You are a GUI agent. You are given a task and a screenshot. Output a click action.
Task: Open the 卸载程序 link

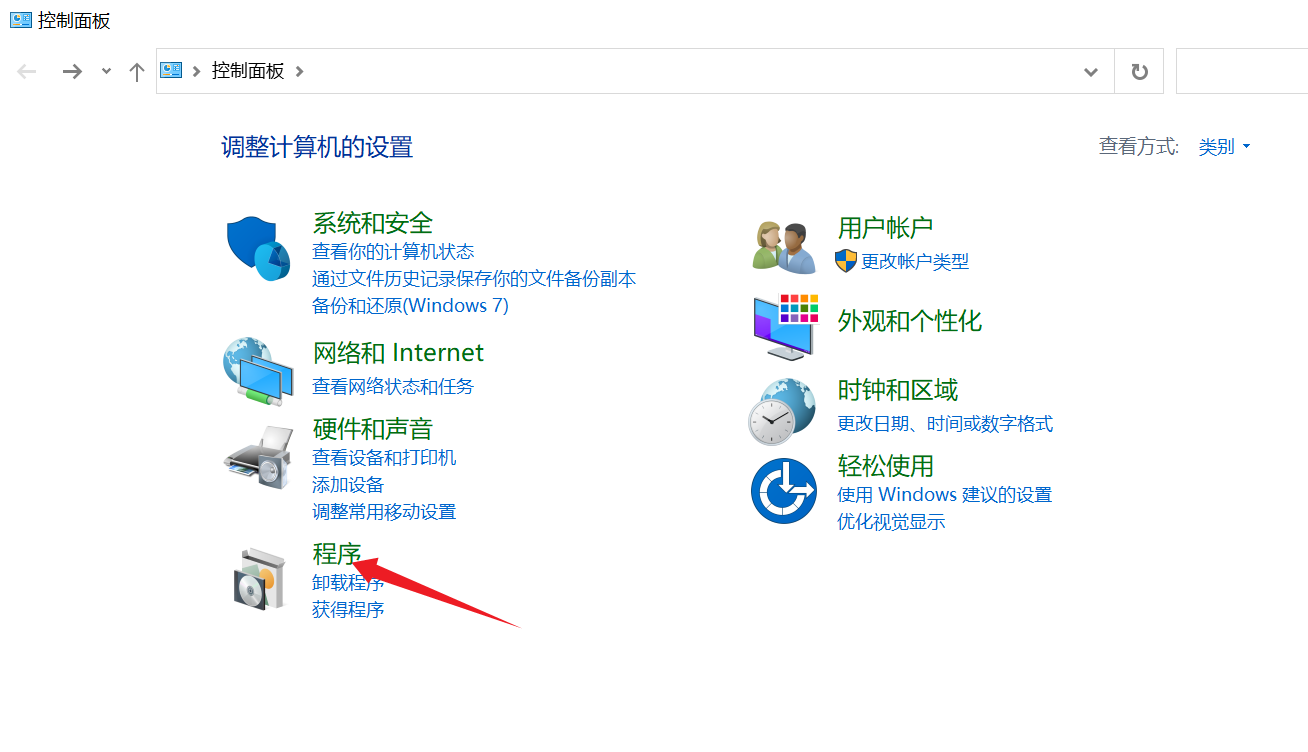[348, 583]
